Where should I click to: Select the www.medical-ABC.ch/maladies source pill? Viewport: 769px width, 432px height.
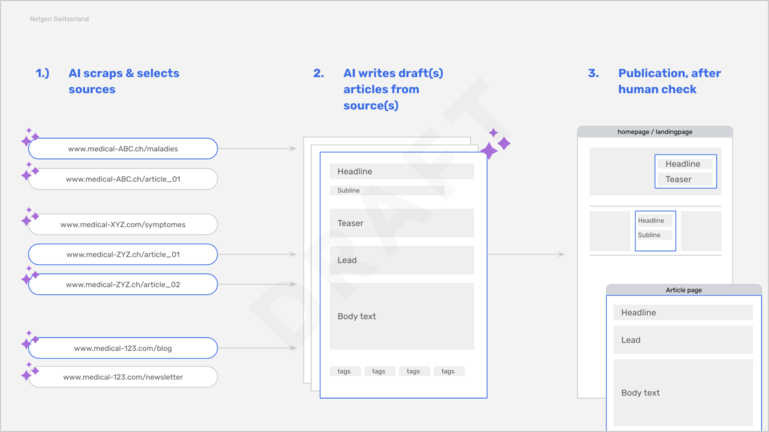[123, 149]
